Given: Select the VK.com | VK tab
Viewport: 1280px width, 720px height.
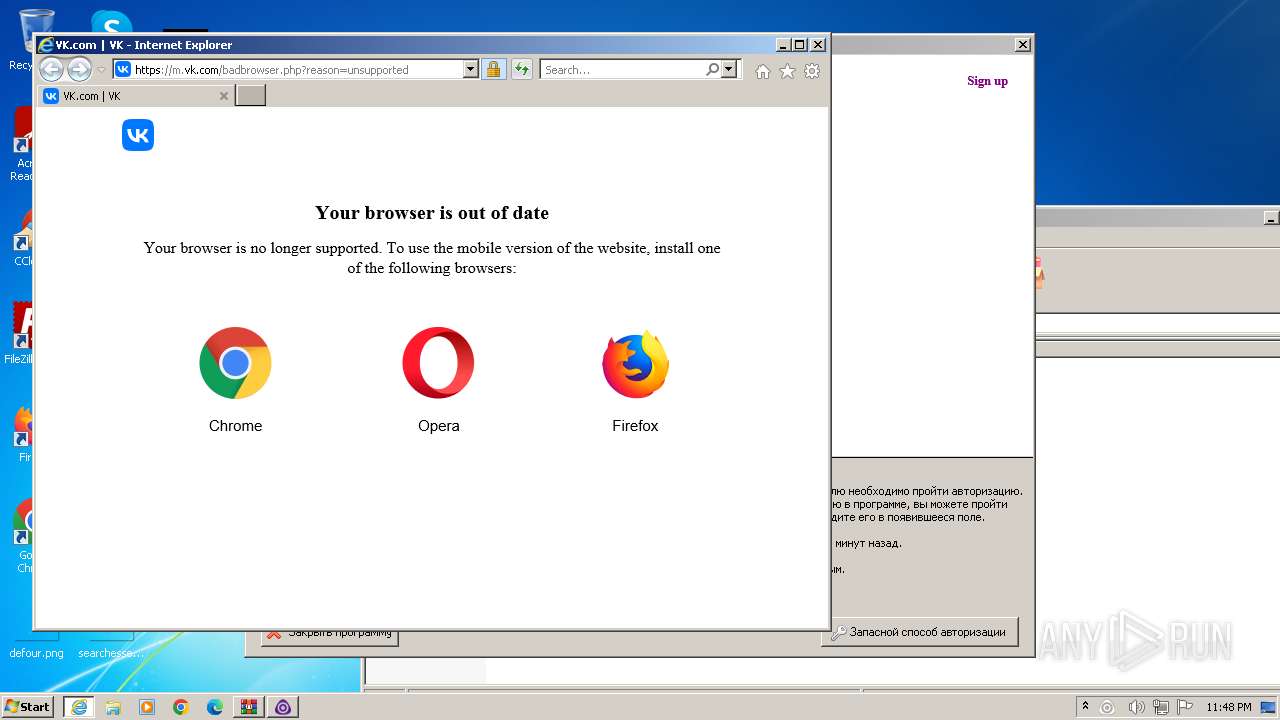Looking at the screenshot, I should pyautogui.click(x=136, y=96).
